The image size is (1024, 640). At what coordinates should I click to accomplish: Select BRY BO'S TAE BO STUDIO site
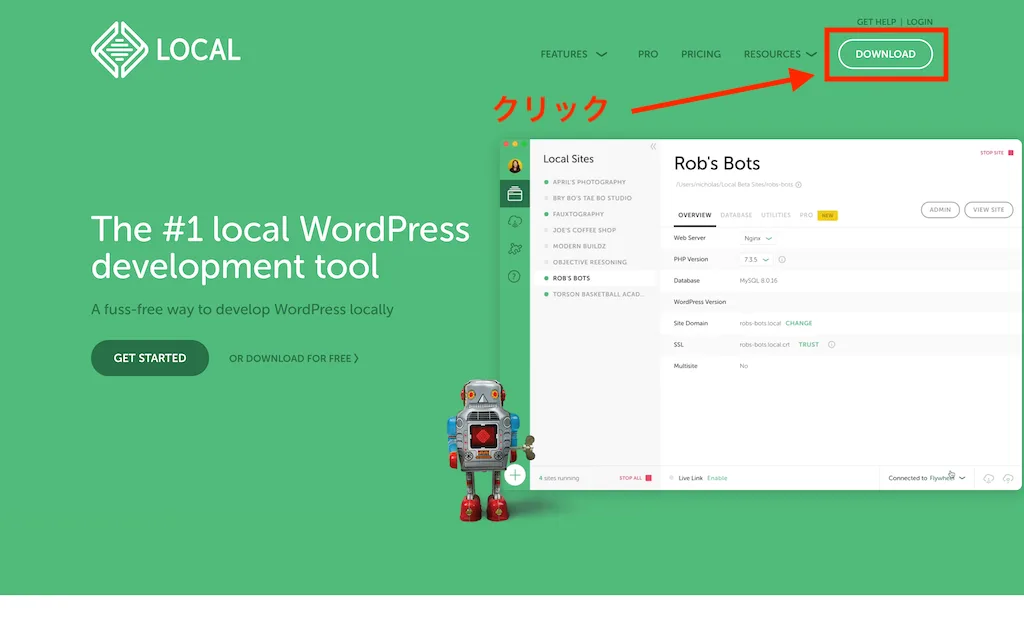point(592,198)
